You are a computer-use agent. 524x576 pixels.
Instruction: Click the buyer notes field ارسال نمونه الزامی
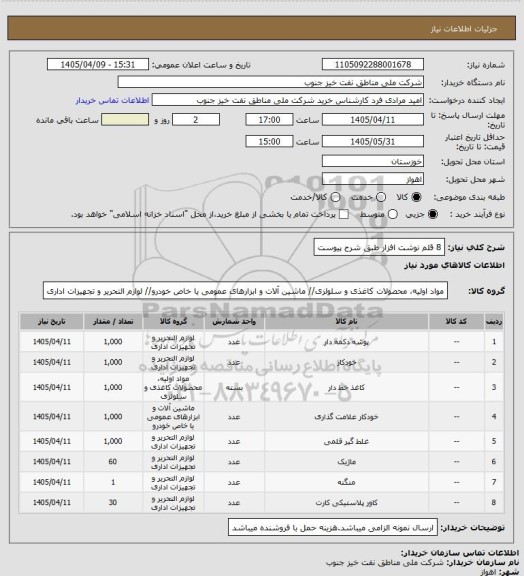click(333, 528)
